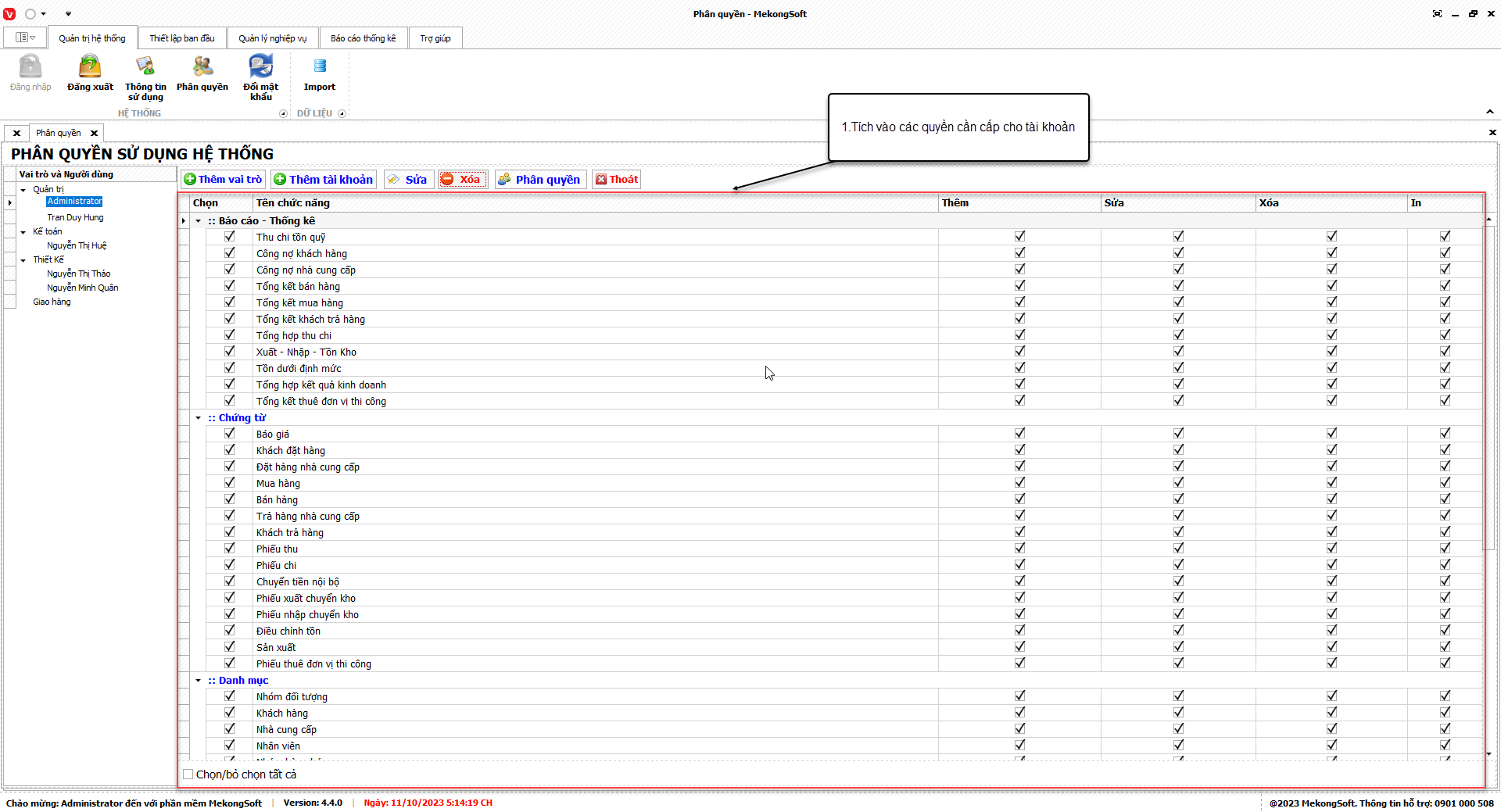The height and width of the screenshot is (812, 1501).
Task: Click the Thêm column header
Action: click(x=1019, y=203)
